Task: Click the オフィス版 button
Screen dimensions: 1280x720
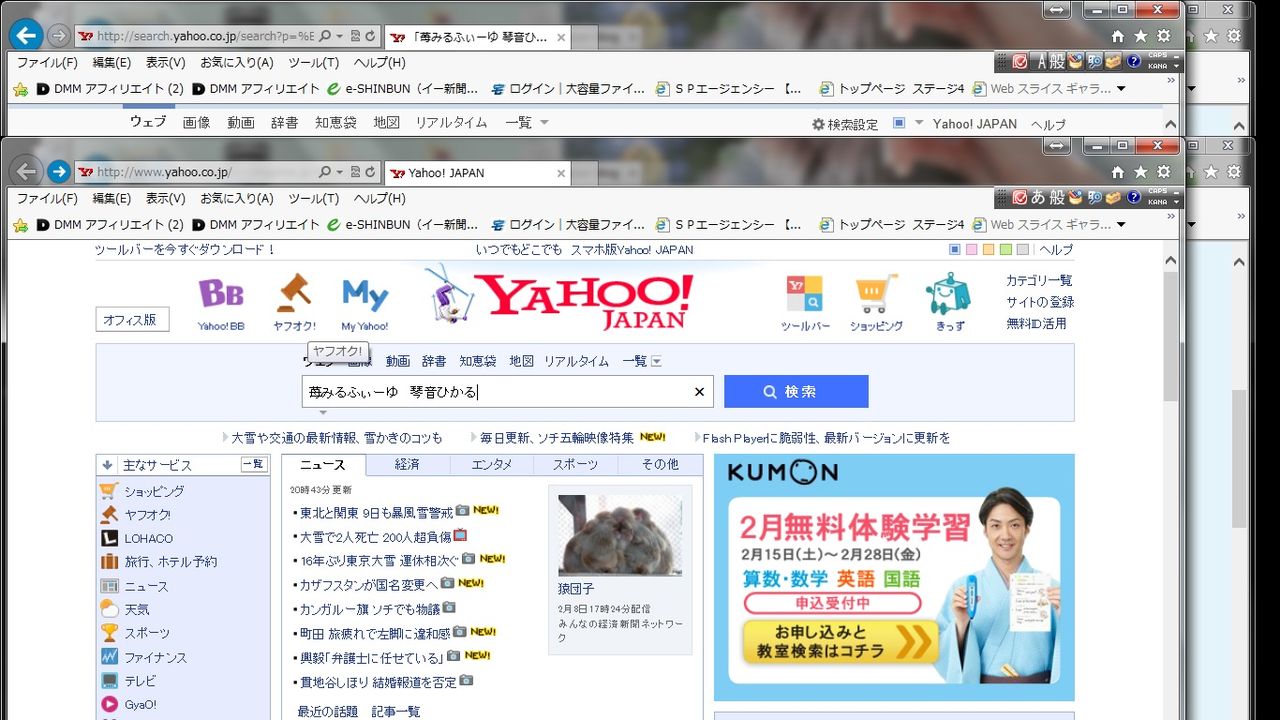Action: [x=133, y=320]
